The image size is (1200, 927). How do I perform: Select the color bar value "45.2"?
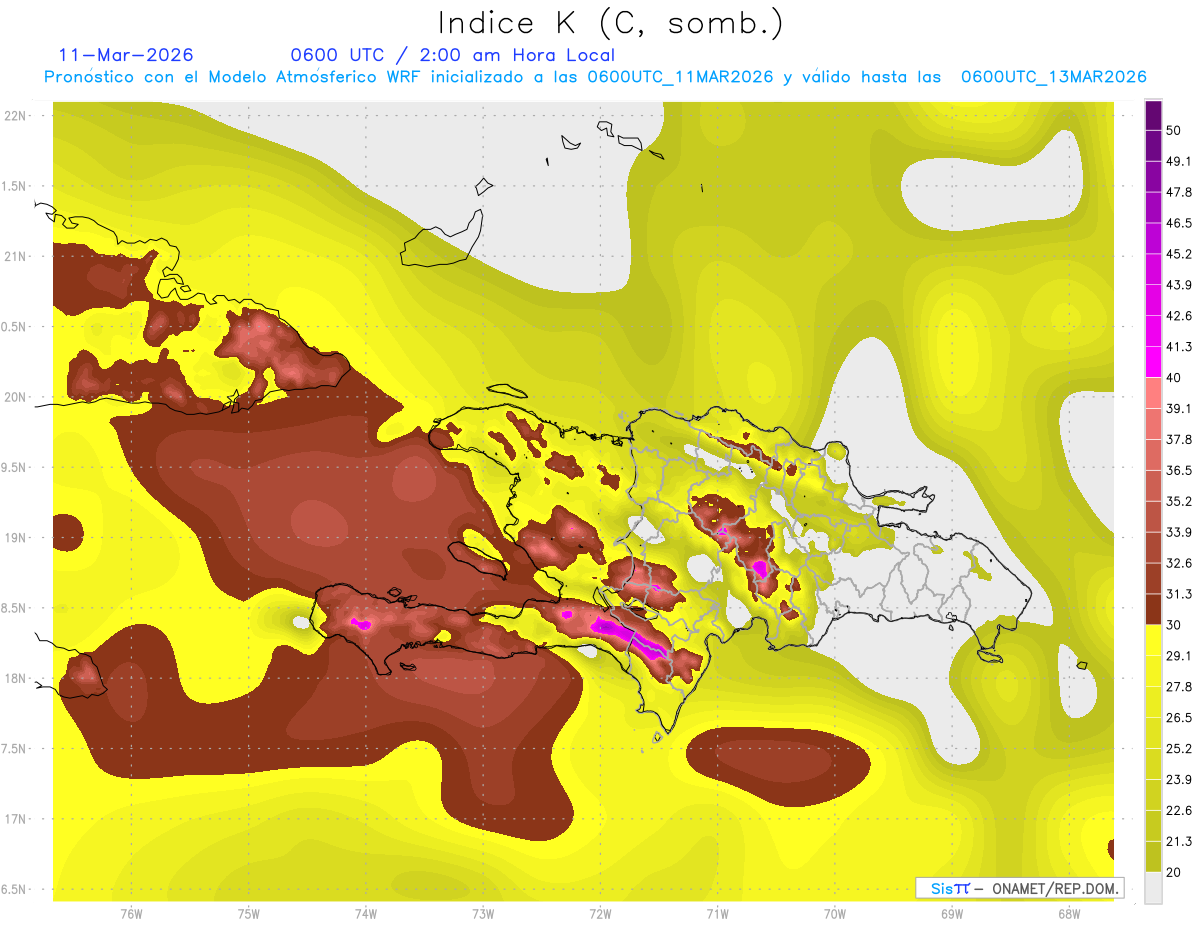coord(1178,255)
